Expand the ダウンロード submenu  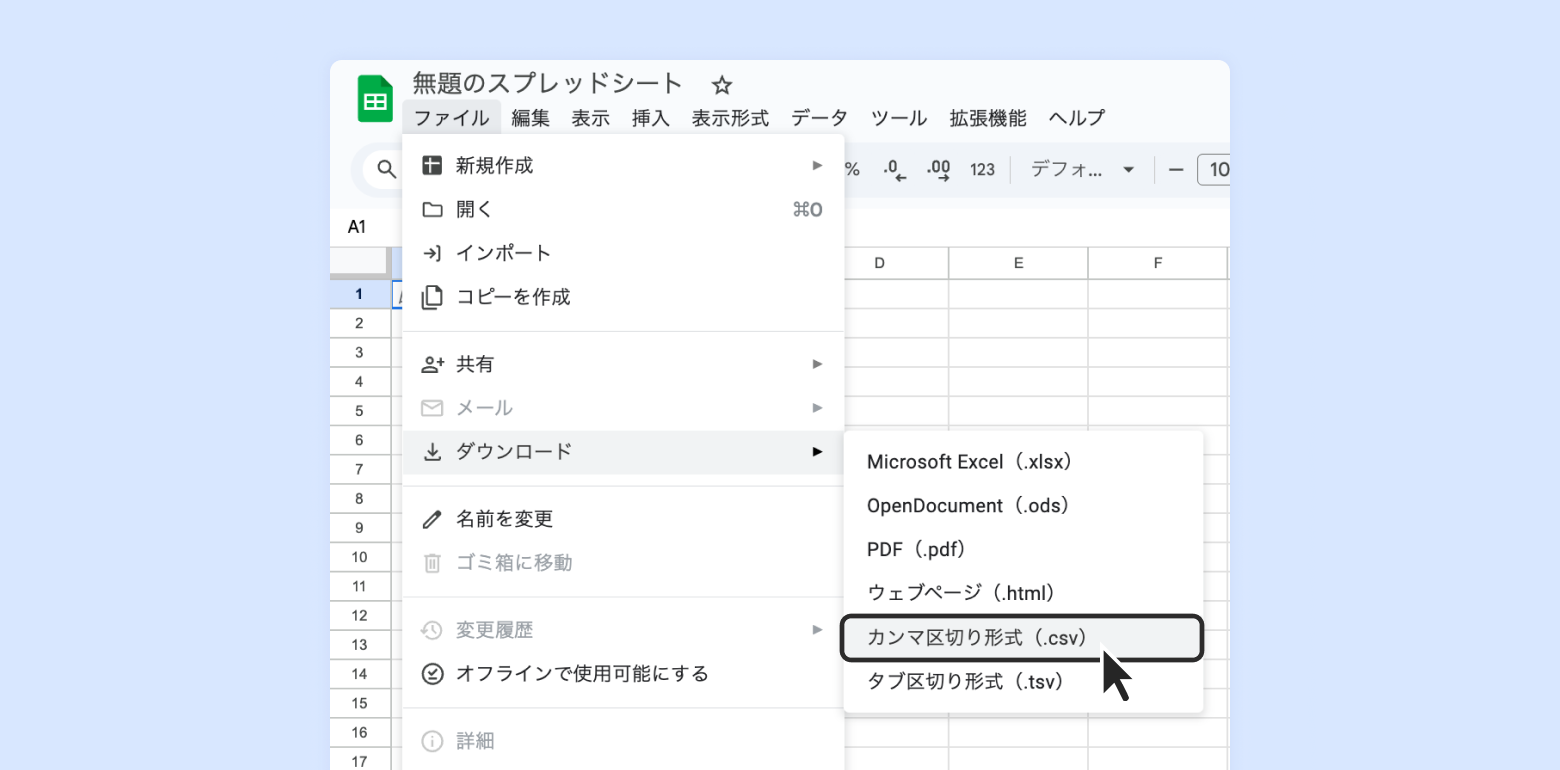[x=514, y=452]
